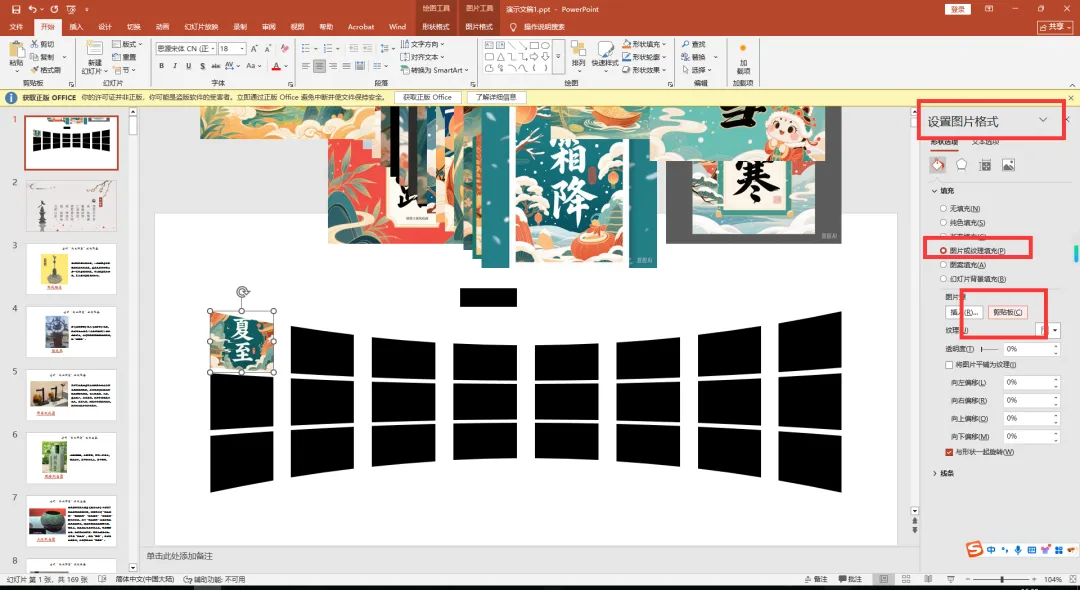The width and height of the screenshot is (1080, 590).
Task: Open the 文件 File menu
Action: (x=16, y=27)
